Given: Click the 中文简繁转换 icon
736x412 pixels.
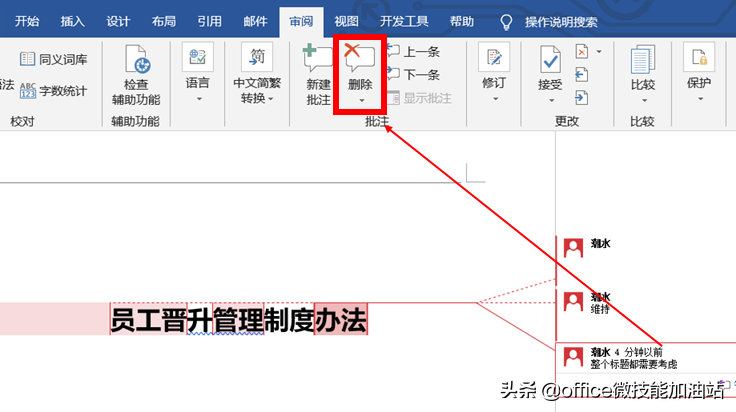Looking at the screenshot, I should point(257,57).
